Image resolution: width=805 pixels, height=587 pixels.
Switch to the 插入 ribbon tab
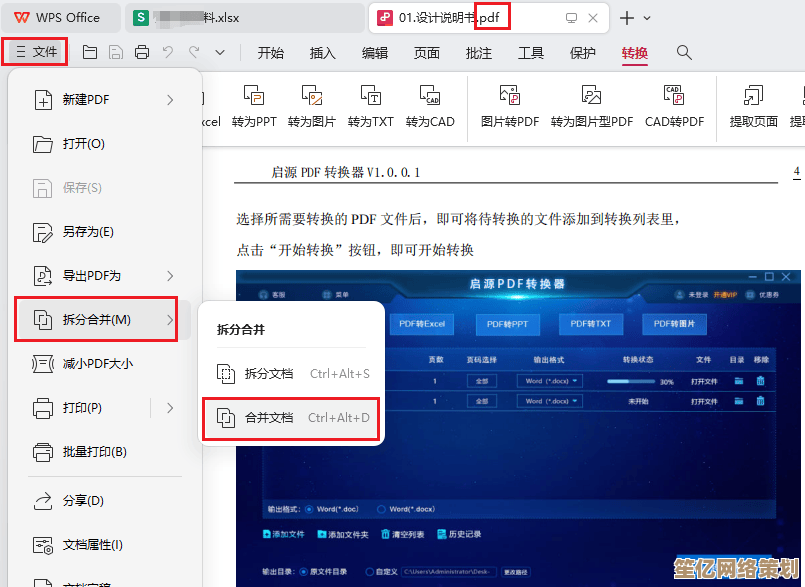tap(322, 52)
